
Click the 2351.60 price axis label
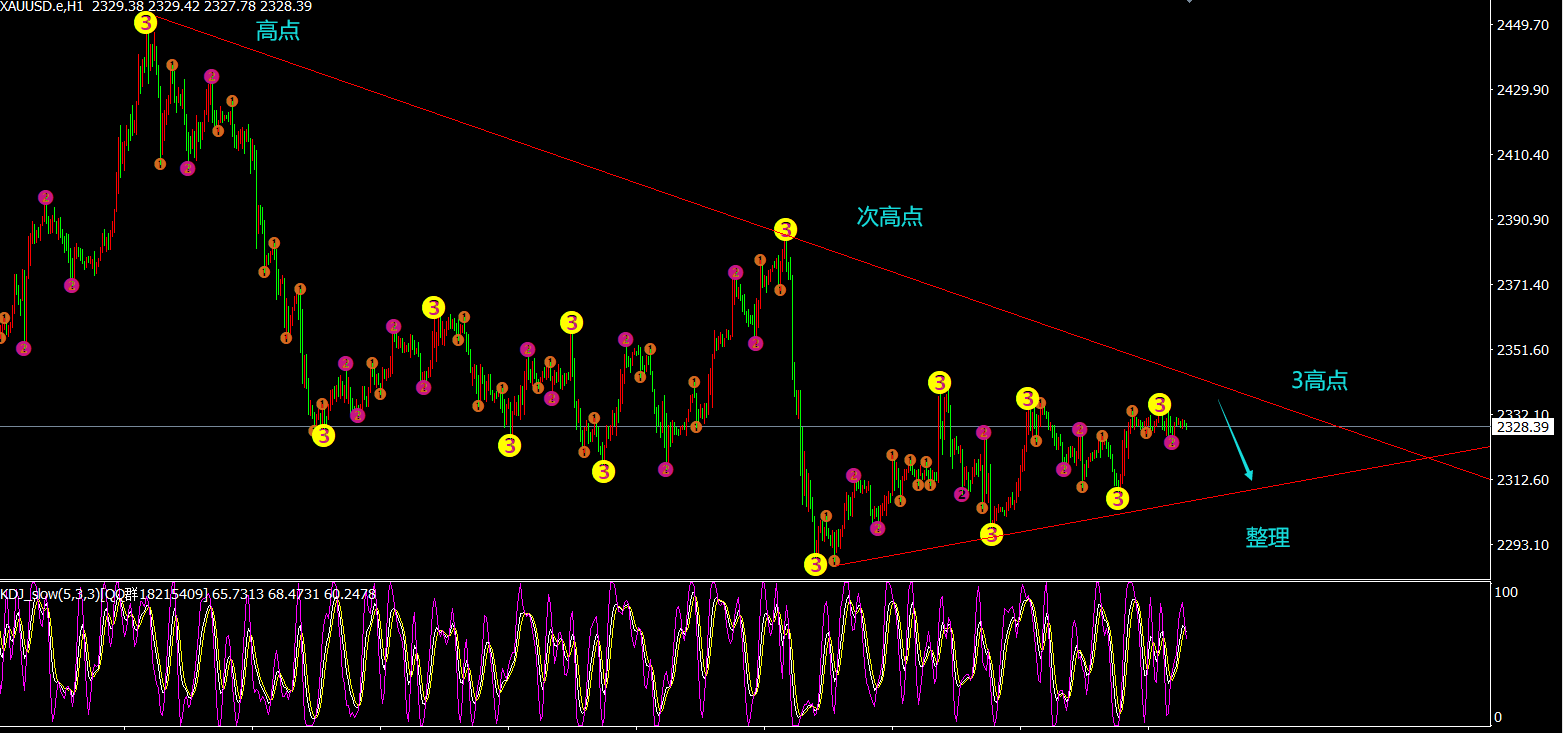1524,350
